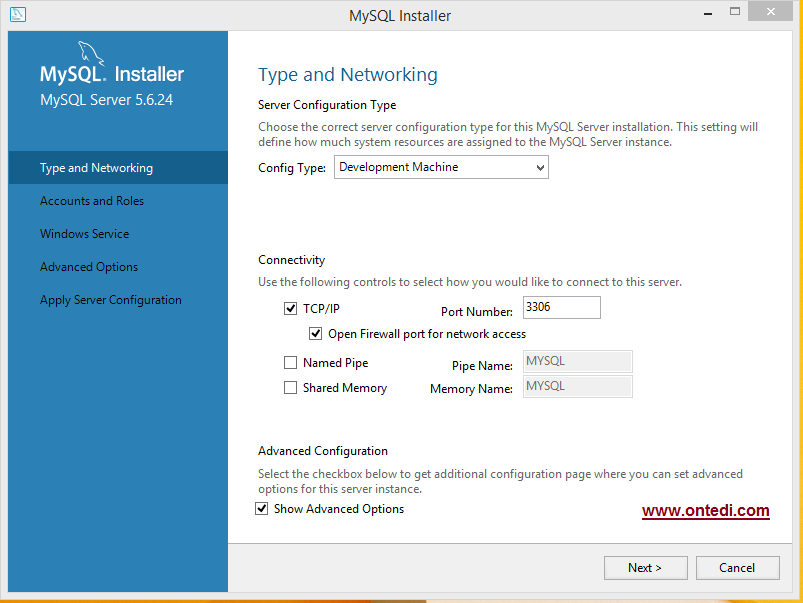Click the Memory Name field

(x=578, y=386)
